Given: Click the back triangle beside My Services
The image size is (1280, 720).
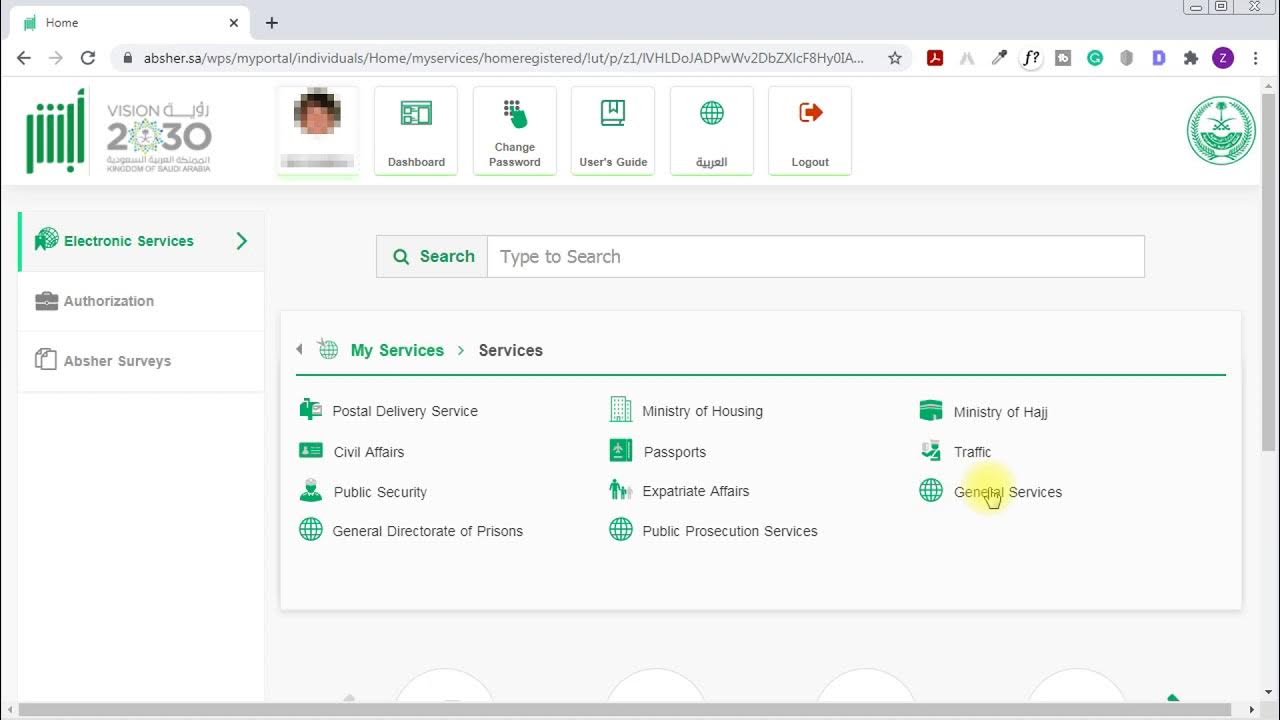Looking at the screenshot, I should point(299,349).
